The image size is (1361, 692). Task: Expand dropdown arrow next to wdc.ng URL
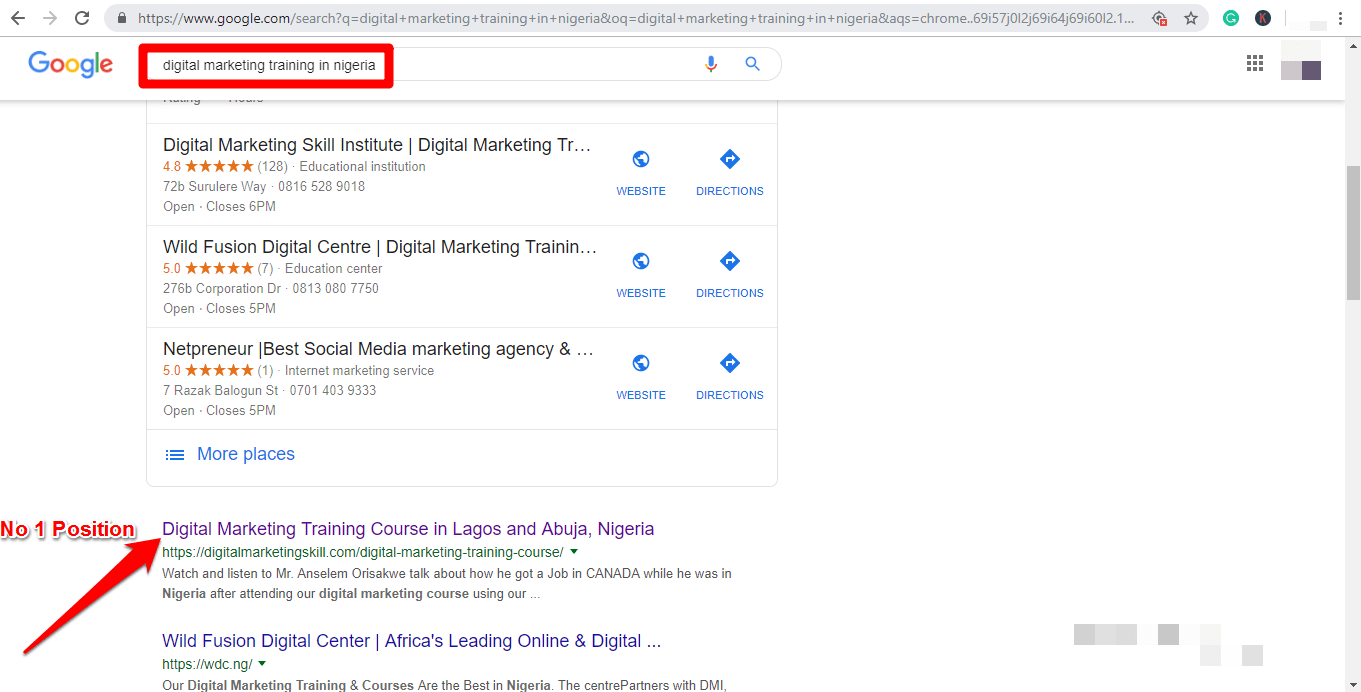(262, 664)
